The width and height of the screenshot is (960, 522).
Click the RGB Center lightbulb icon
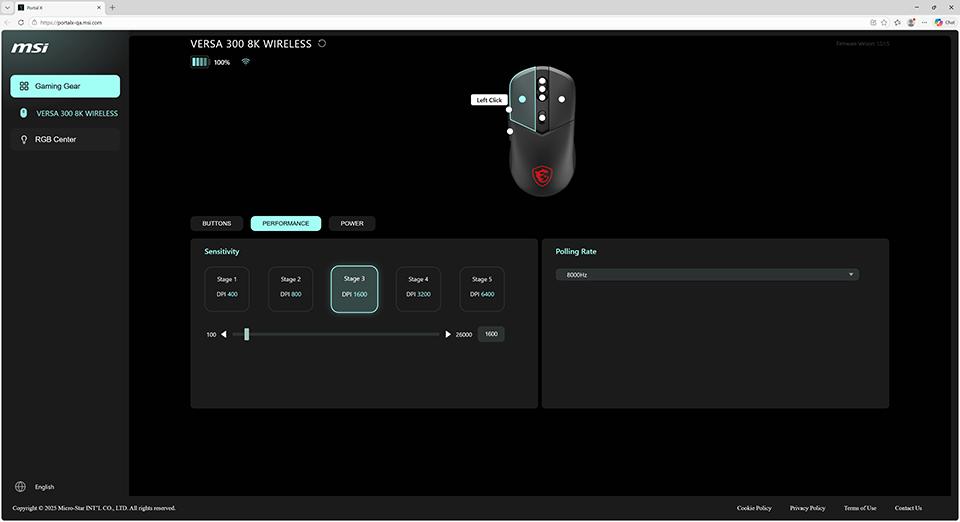(24, 140)
